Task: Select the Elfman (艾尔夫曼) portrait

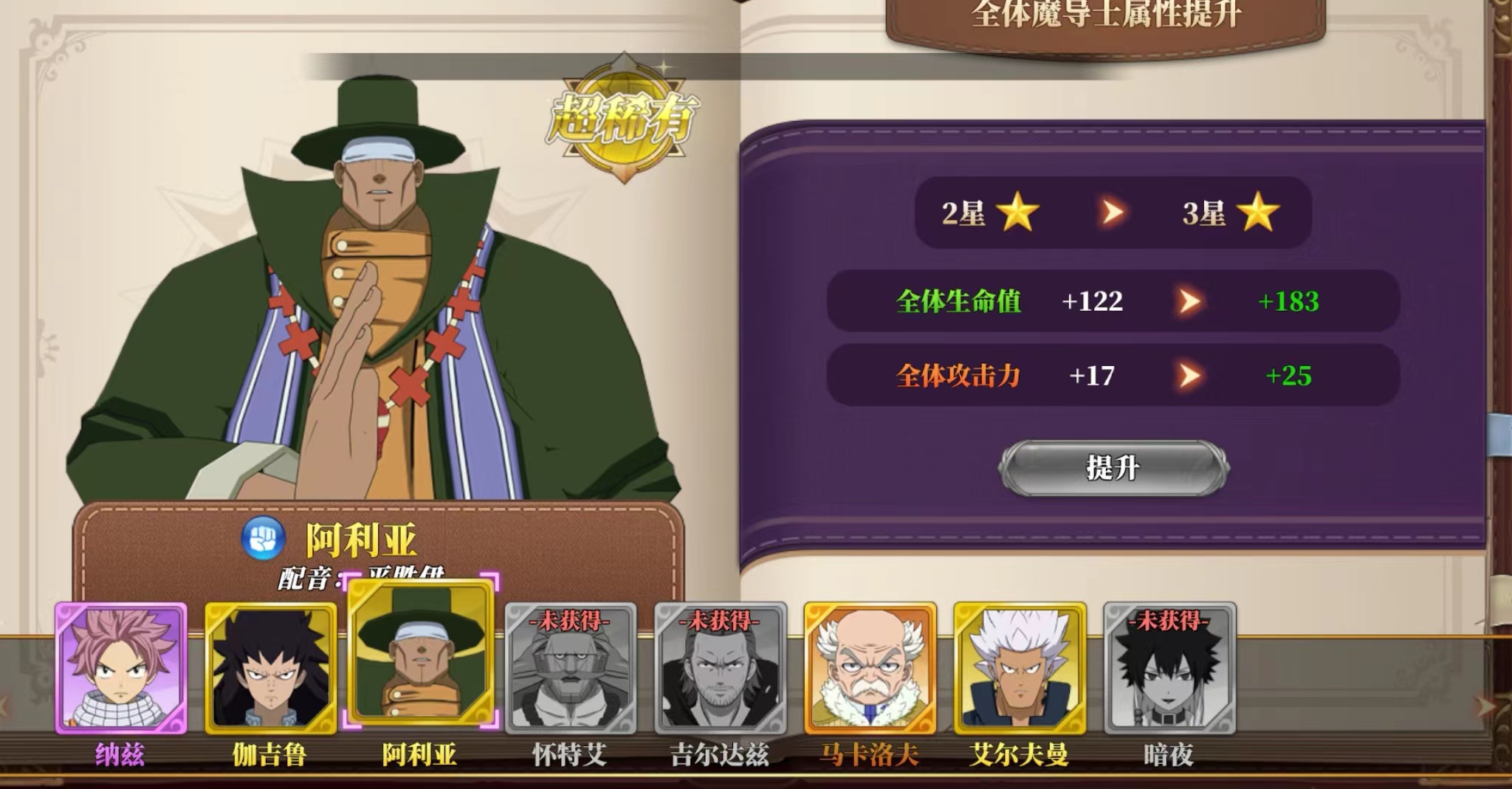Action: pos(1020,668)
